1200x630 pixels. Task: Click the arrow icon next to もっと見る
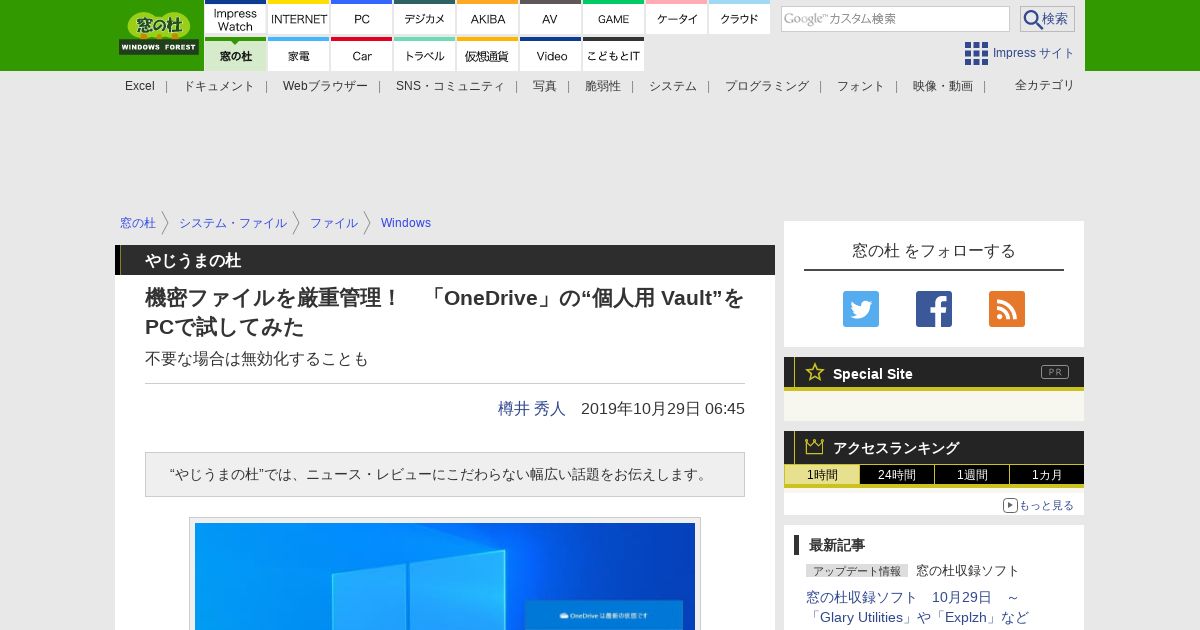[x=1010, y=505]
